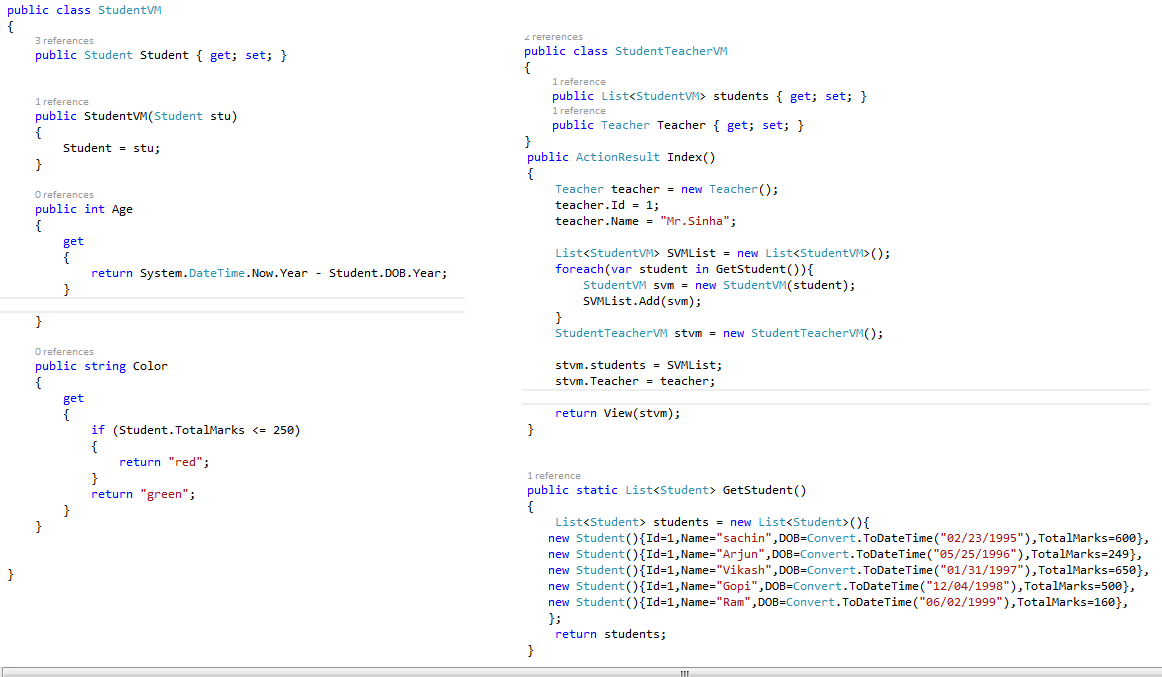Click the "return students;" statement

[x=611, y=635]
